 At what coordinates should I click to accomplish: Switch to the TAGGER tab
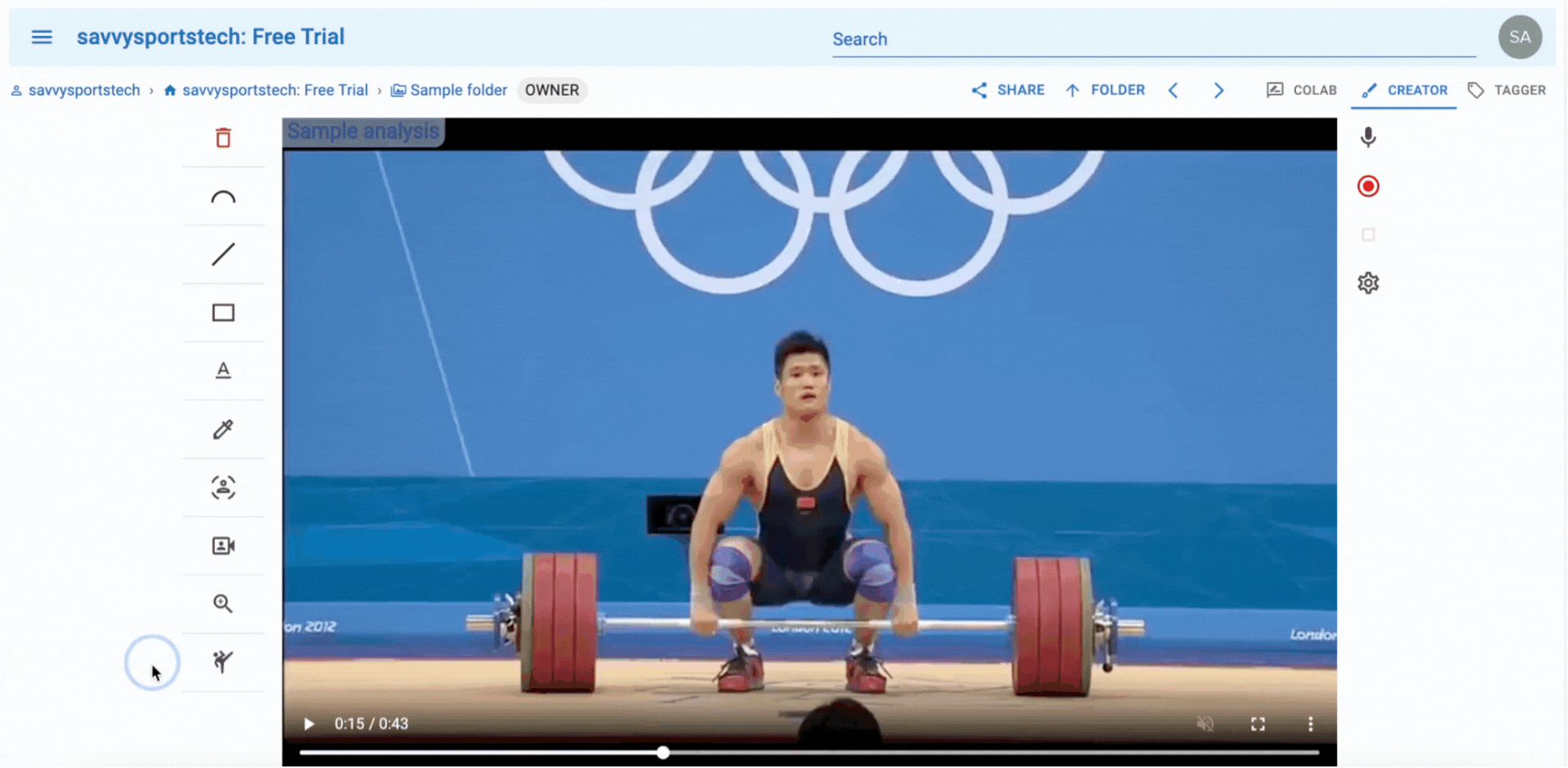click(x=1507, y=90)
